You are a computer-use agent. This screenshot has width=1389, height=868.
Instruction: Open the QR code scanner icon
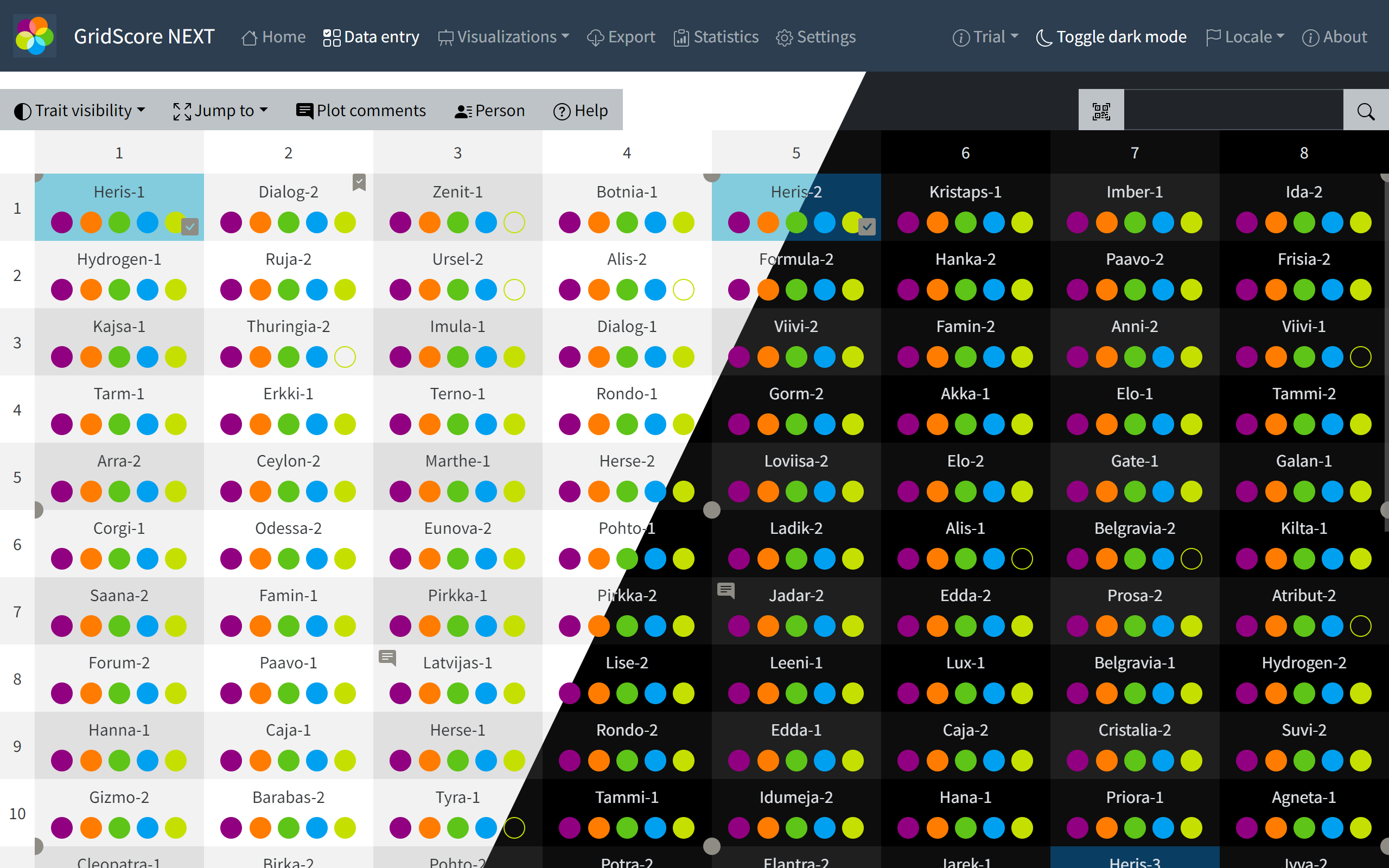click(x=1101, y=111)
